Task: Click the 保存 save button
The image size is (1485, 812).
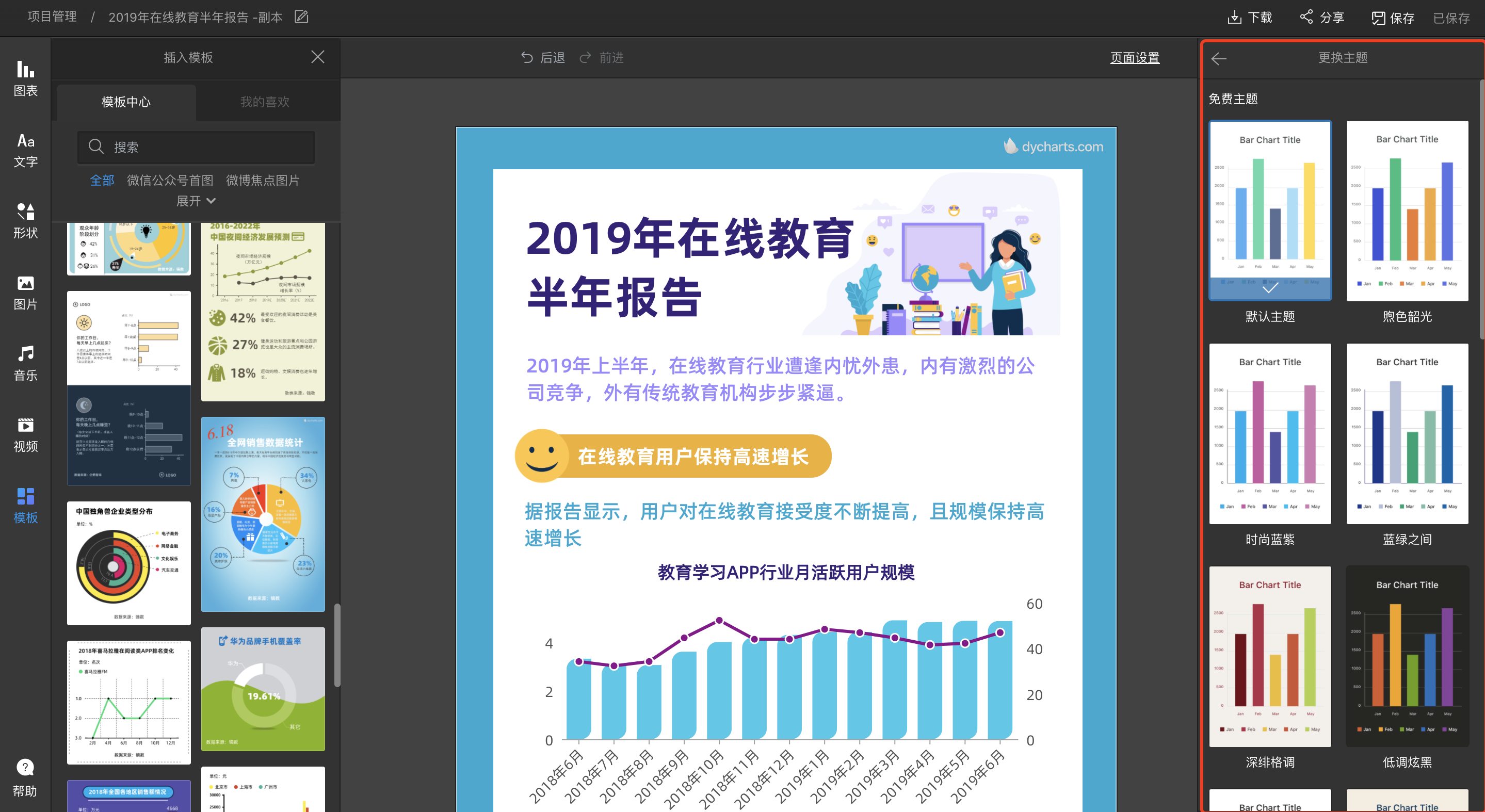Action: click(1393, 18)
